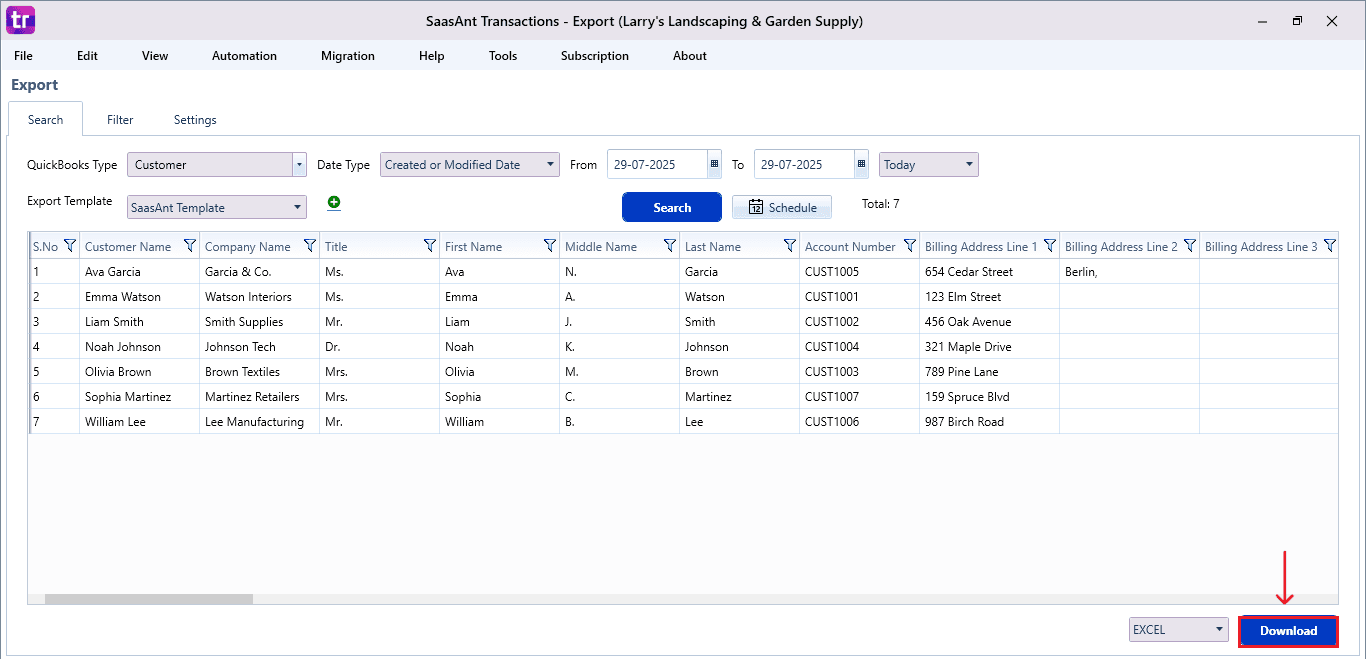This screenshot has width=1366, height=659.
Task: Open the Today date range dropdown
Action: 969,165
